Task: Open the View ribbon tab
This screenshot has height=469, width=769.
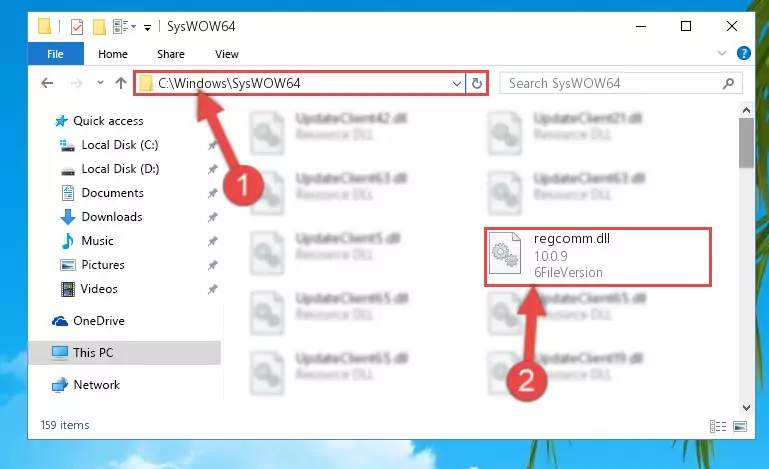Action: tap(227, 54)
